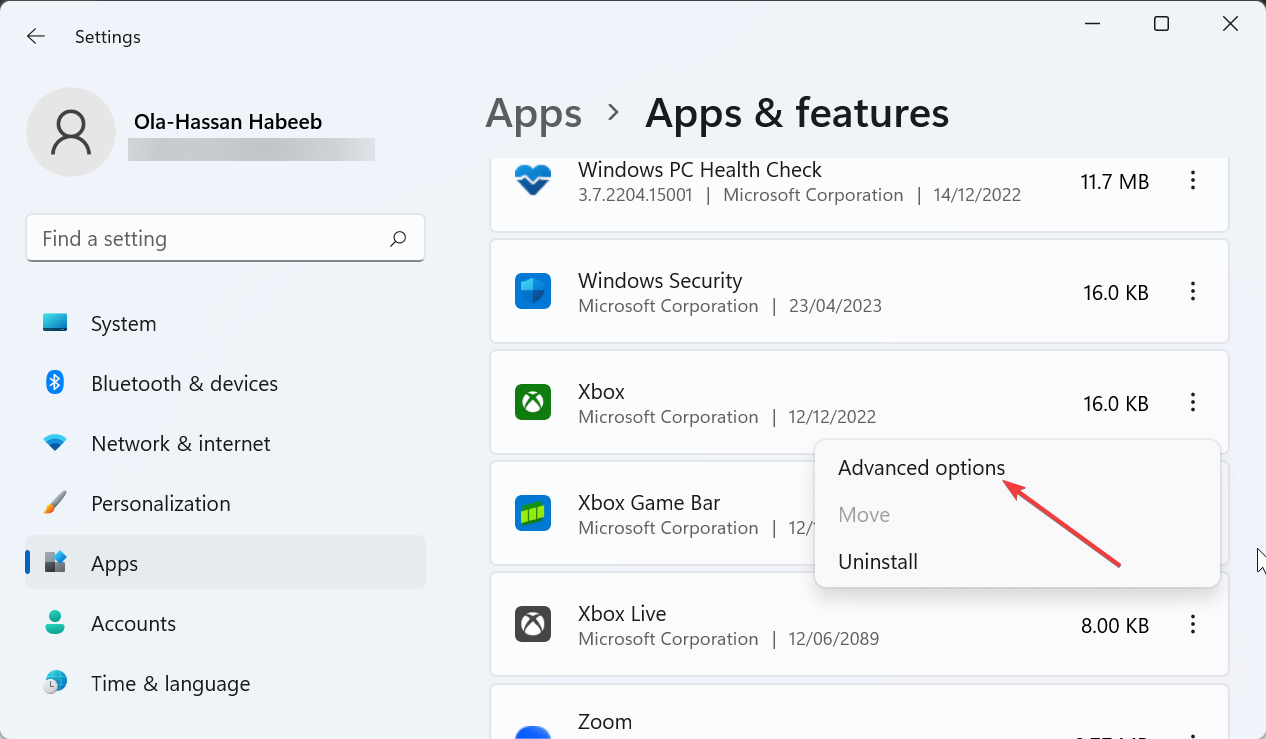Click the back arrow in Settings header
The height and width of the screenshot is (739, 1266).
(x=36, y=36)
